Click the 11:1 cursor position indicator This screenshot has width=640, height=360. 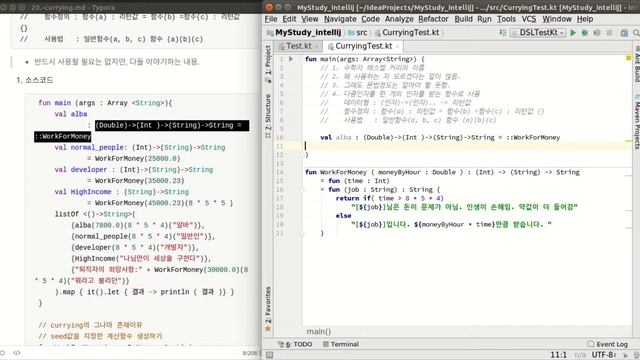558,355
